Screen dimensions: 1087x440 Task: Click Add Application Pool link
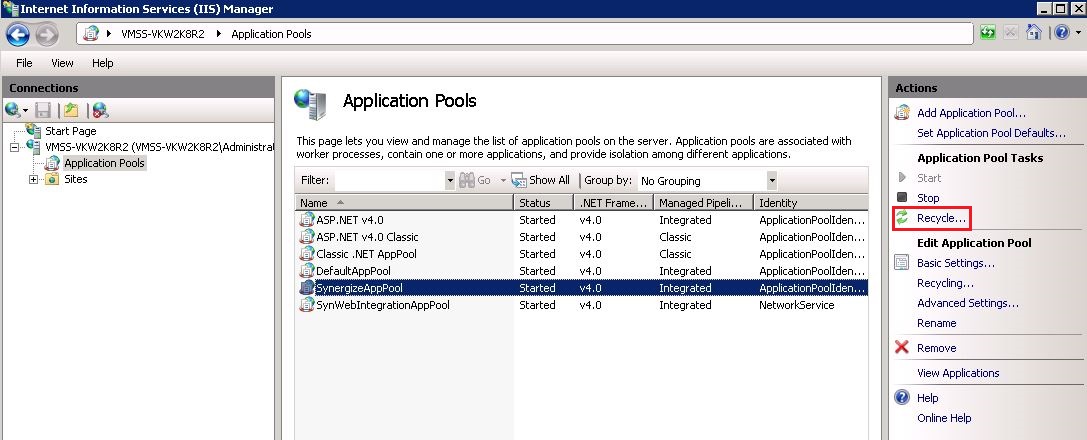click(x=971, y=113)
